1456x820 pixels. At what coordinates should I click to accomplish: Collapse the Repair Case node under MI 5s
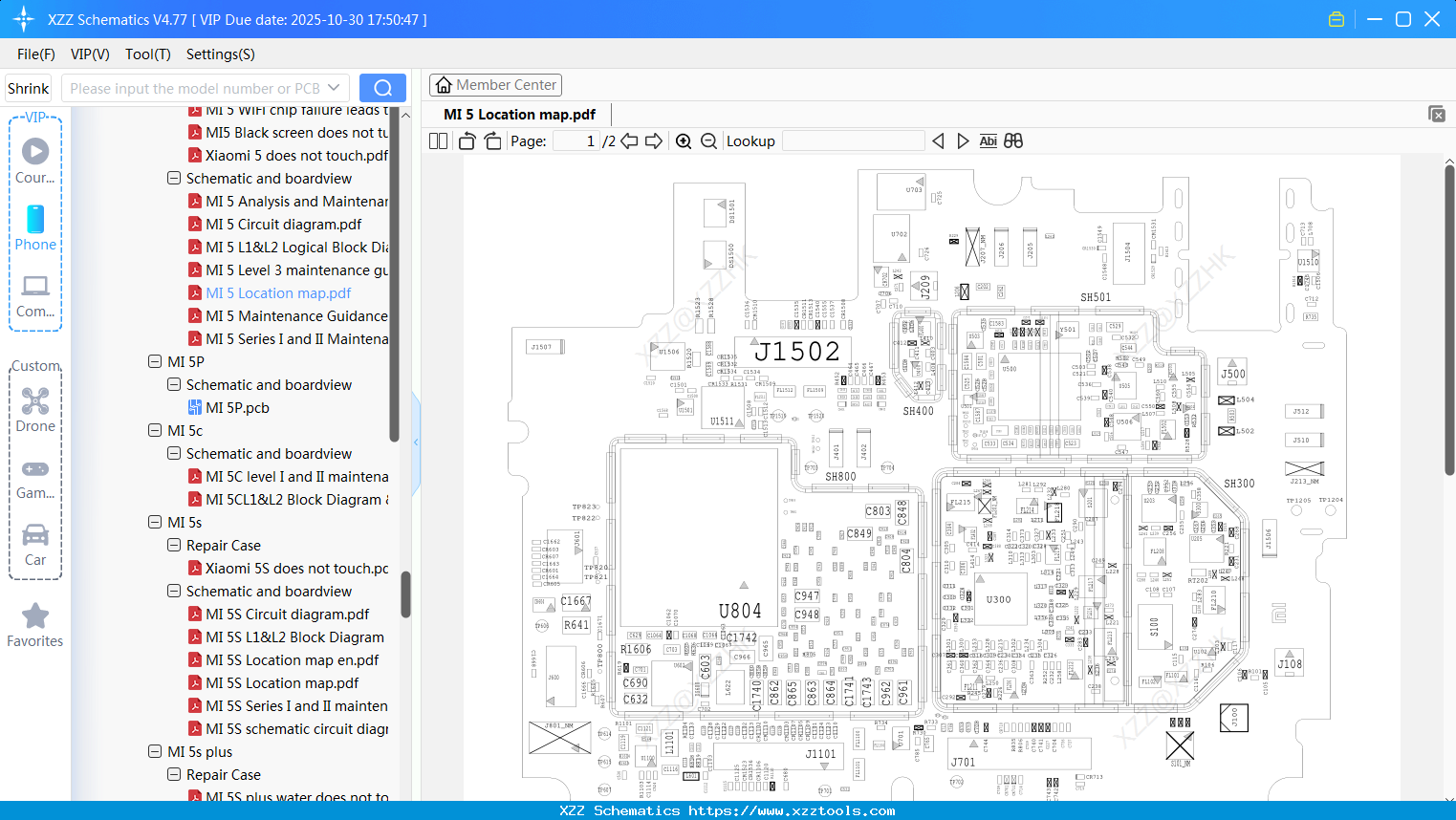(x=173, y=545)
